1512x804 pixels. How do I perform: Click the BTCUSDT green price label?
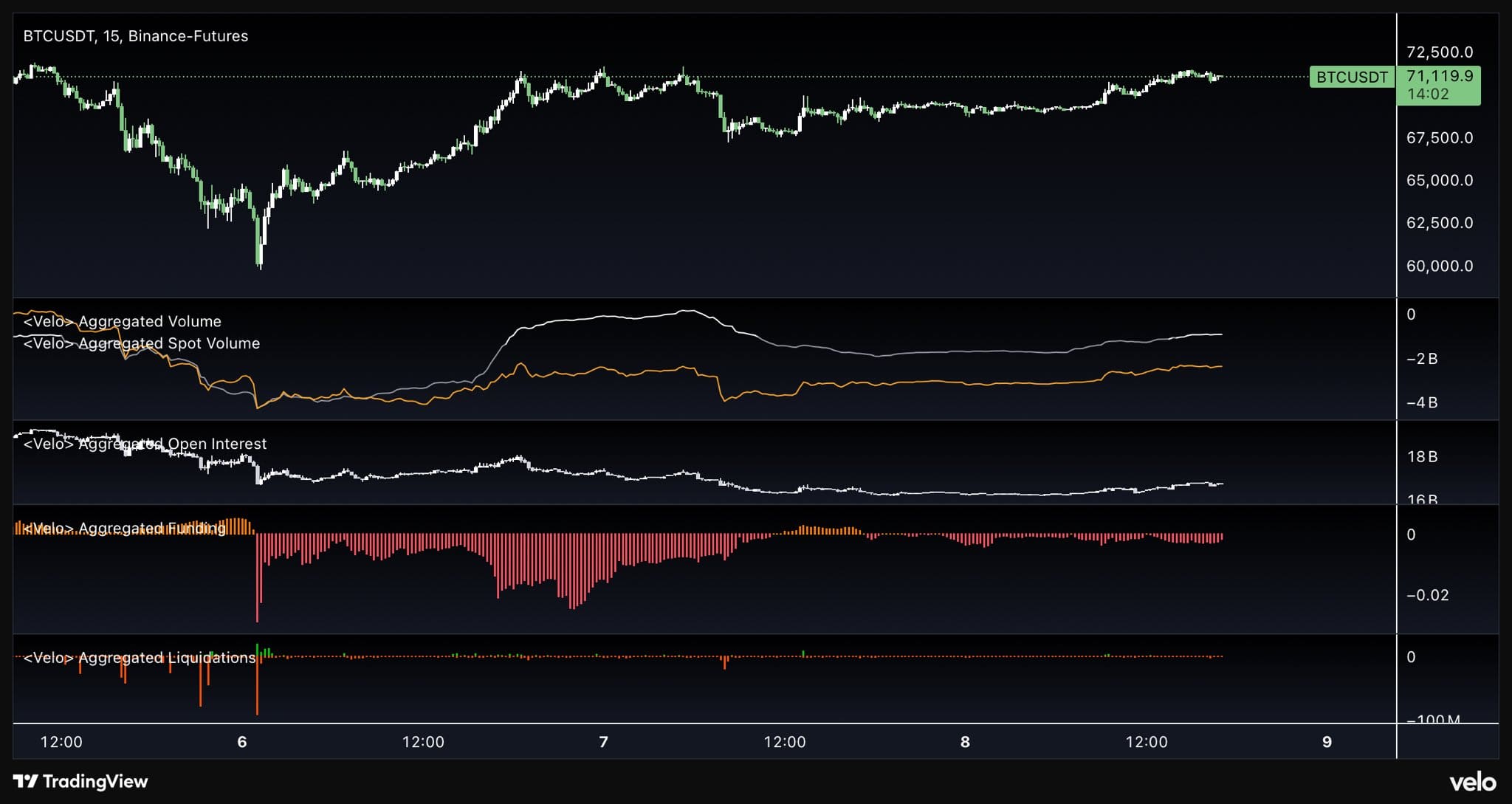(1352, 77)
